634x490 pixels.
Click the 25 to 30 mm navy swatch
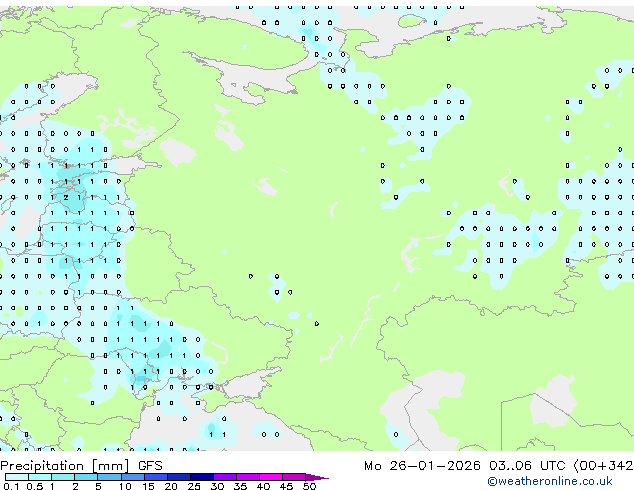point(202,477)
